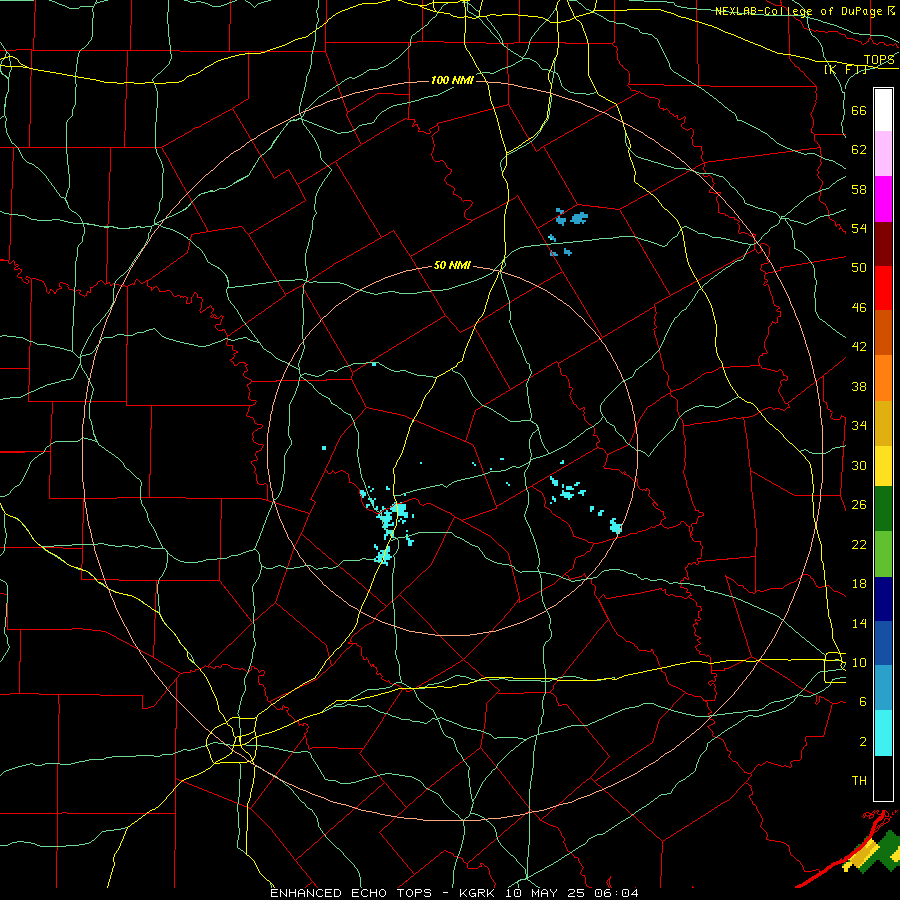The image size is (900, 900).
Task: Click the 66 legend value
Action: tap(859, 110)
